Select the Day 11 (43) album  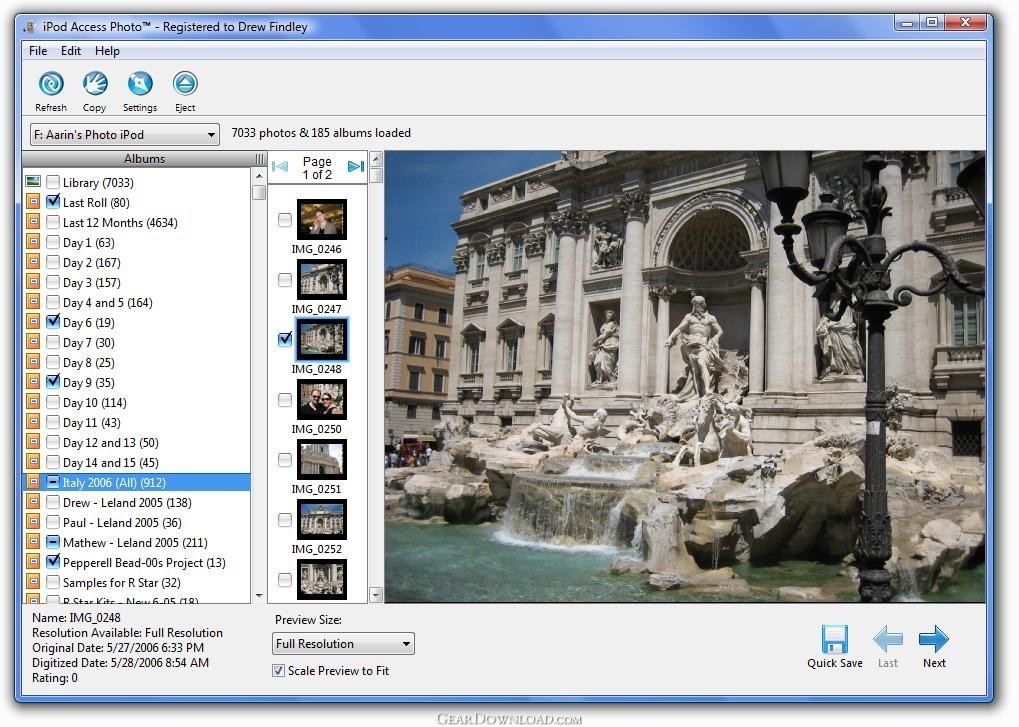point(92,422)
